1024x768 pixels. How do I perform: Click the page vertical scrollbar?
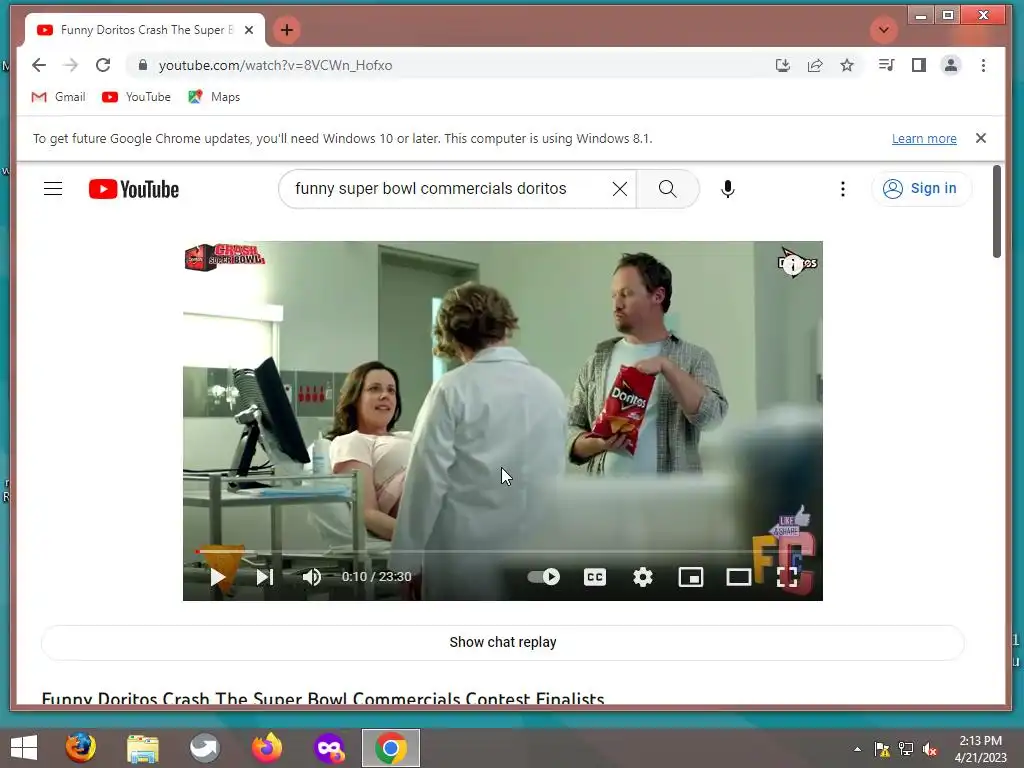click(997, 212)
